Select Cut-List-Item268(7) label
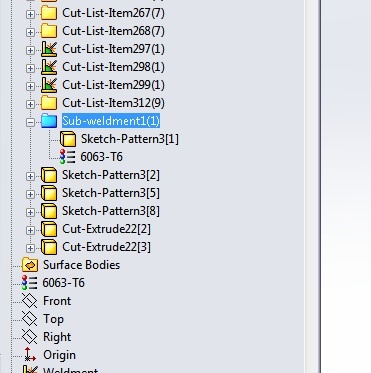Image resolution: width=371 pixels, height=373 pixels. (113, 31)
